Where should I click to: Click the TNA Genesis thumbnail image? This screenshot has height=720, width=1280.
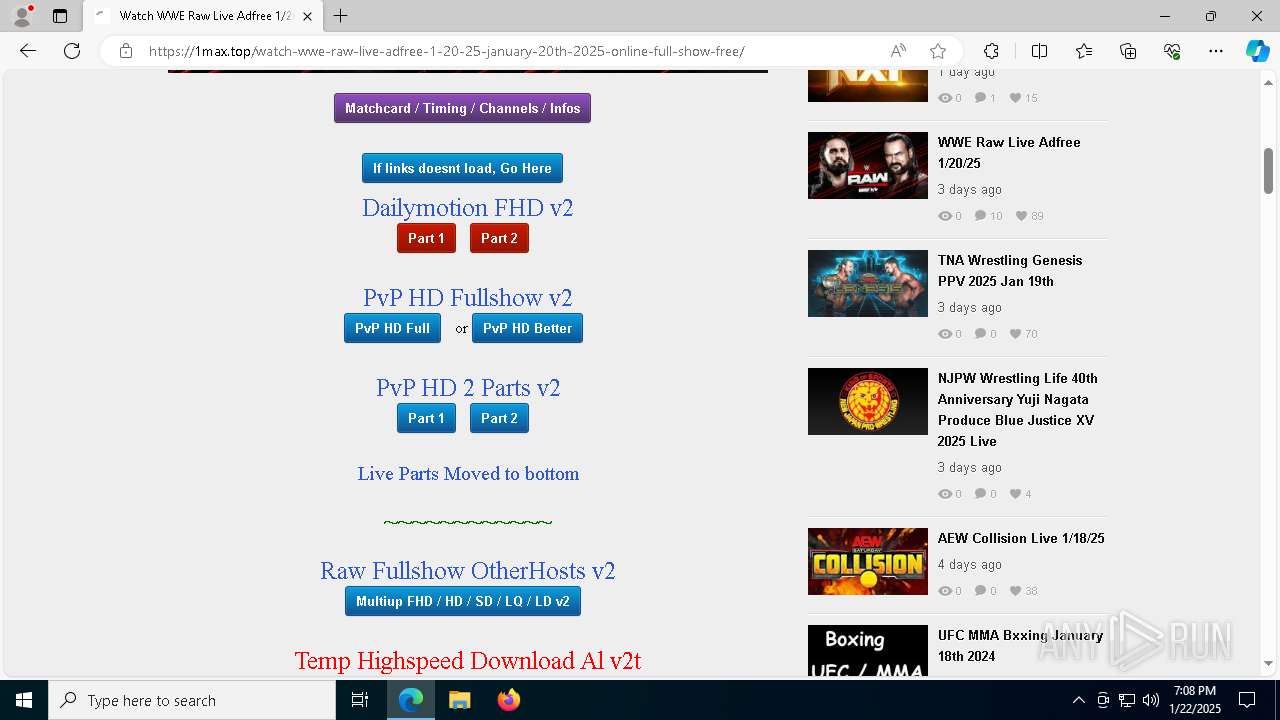(868, 283)
